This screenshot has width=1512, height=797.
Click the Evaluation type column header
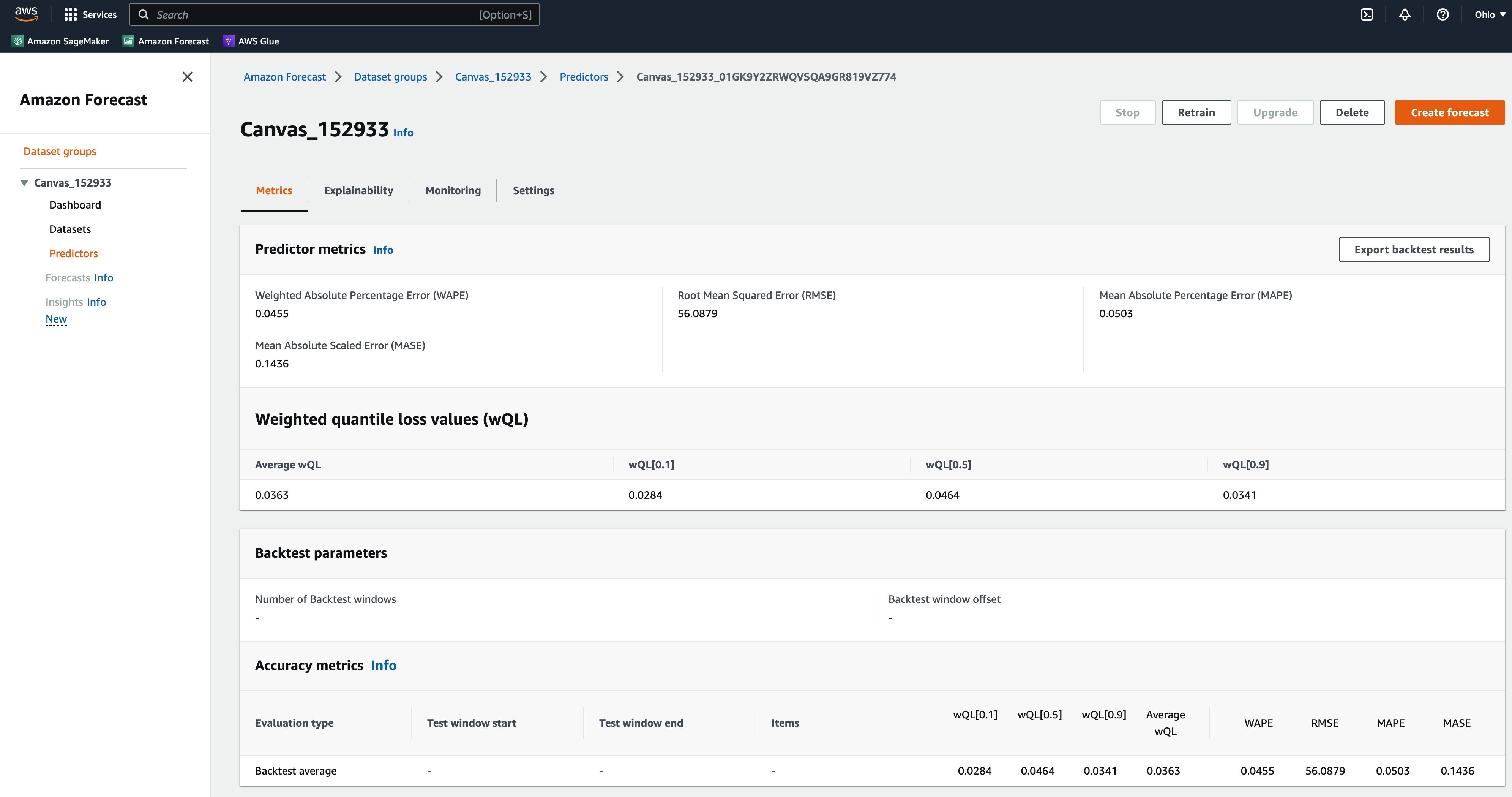(294, 723)
